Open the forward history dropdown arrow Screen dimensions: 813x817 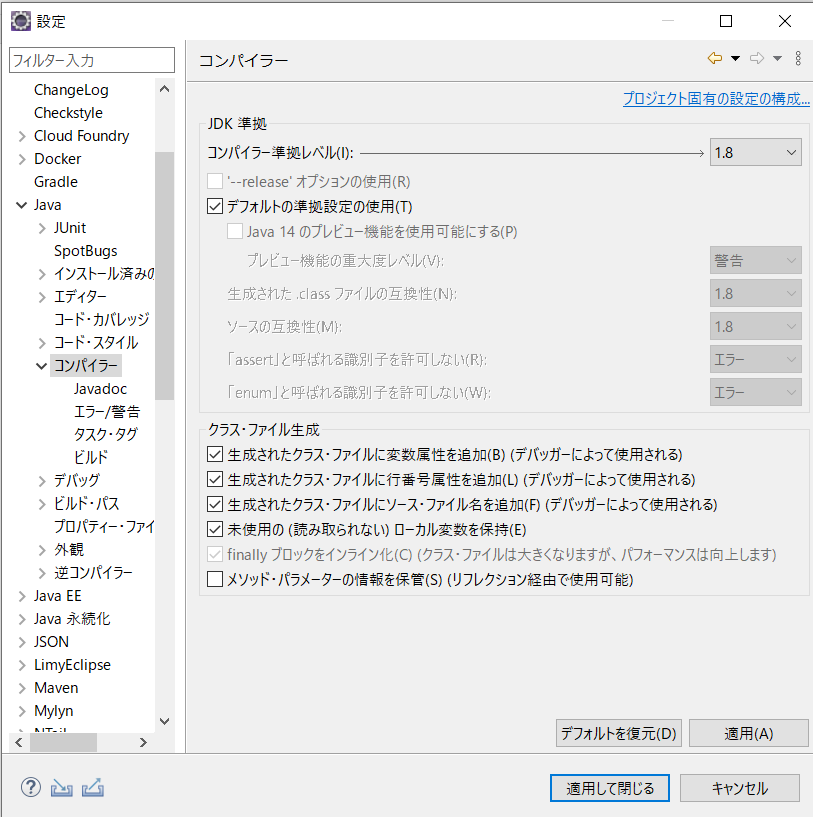pyautogui.click(x=777, y=58)
